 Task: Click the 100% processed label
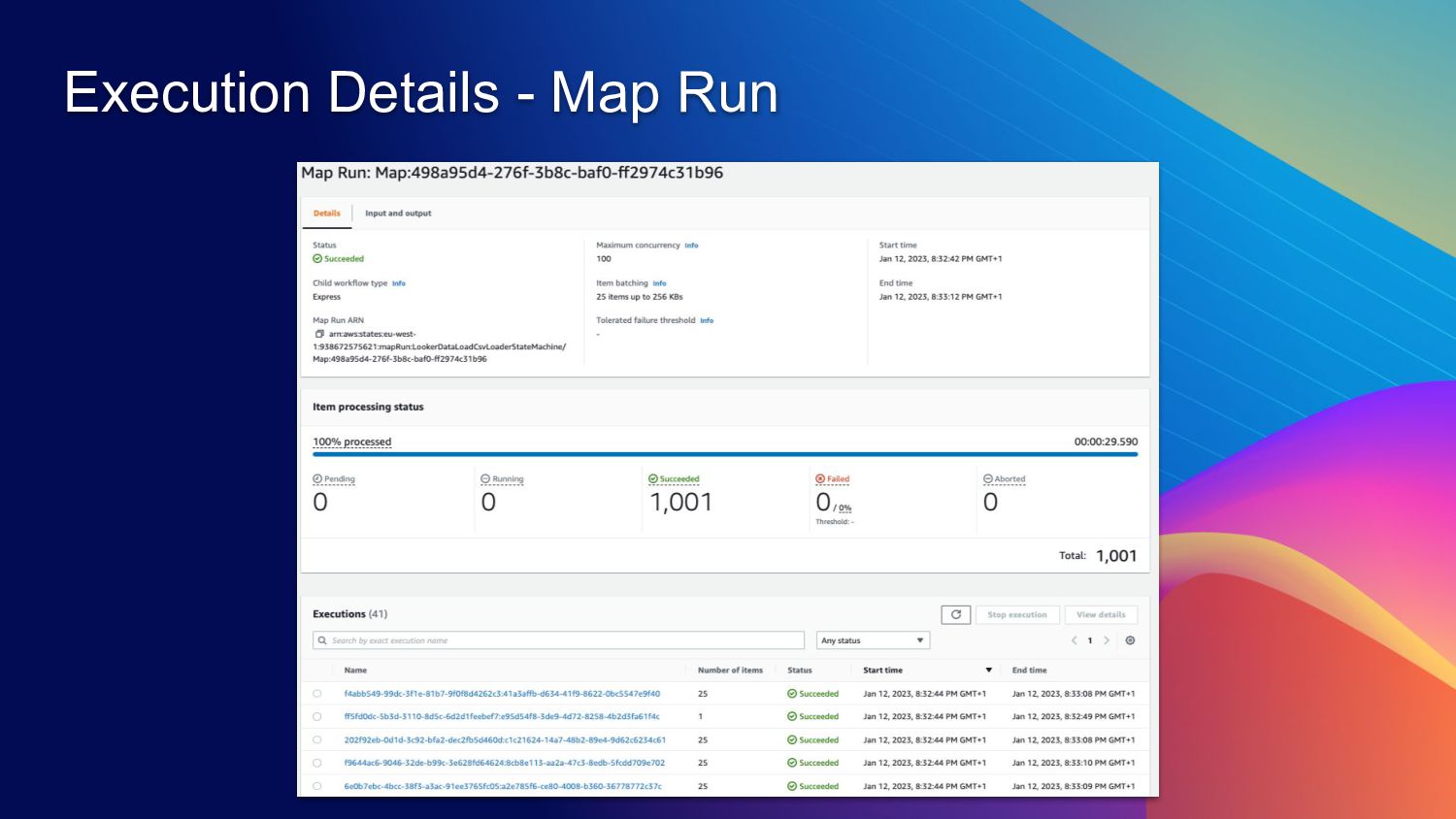coord(352,442)
